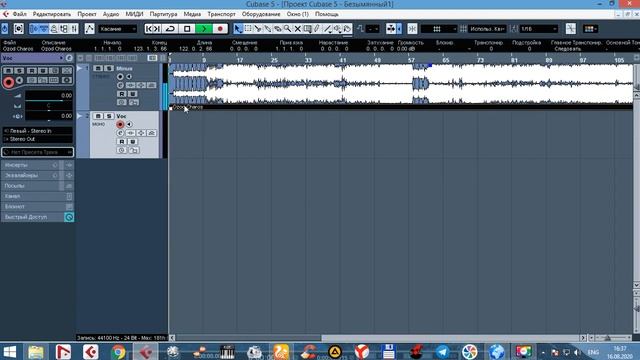Open track preset field Нет Пресета Трека
The height and width of the screenshot is (360, 640).
[38, 152]
